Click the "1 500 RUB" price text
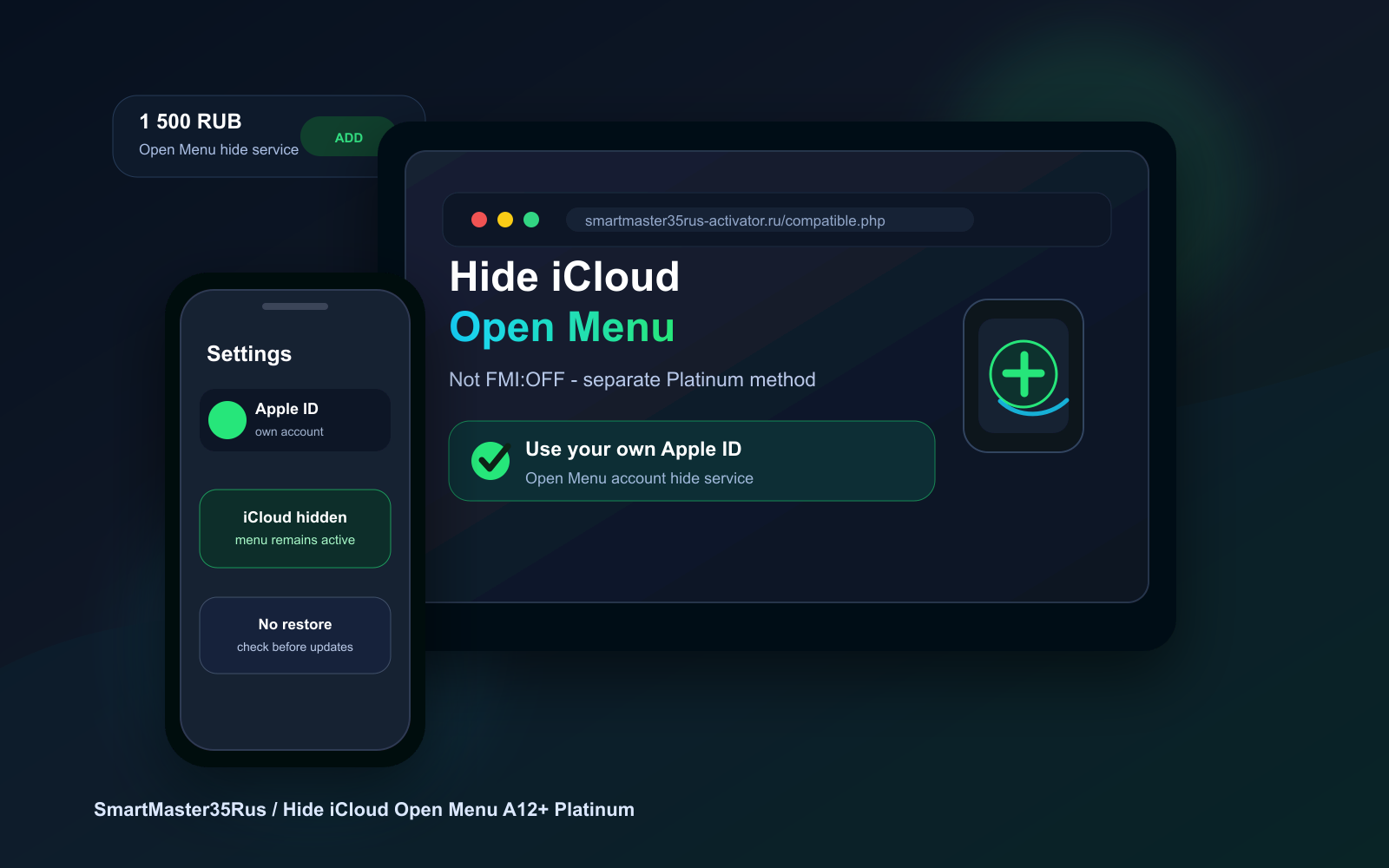 (x=190, y=122)
